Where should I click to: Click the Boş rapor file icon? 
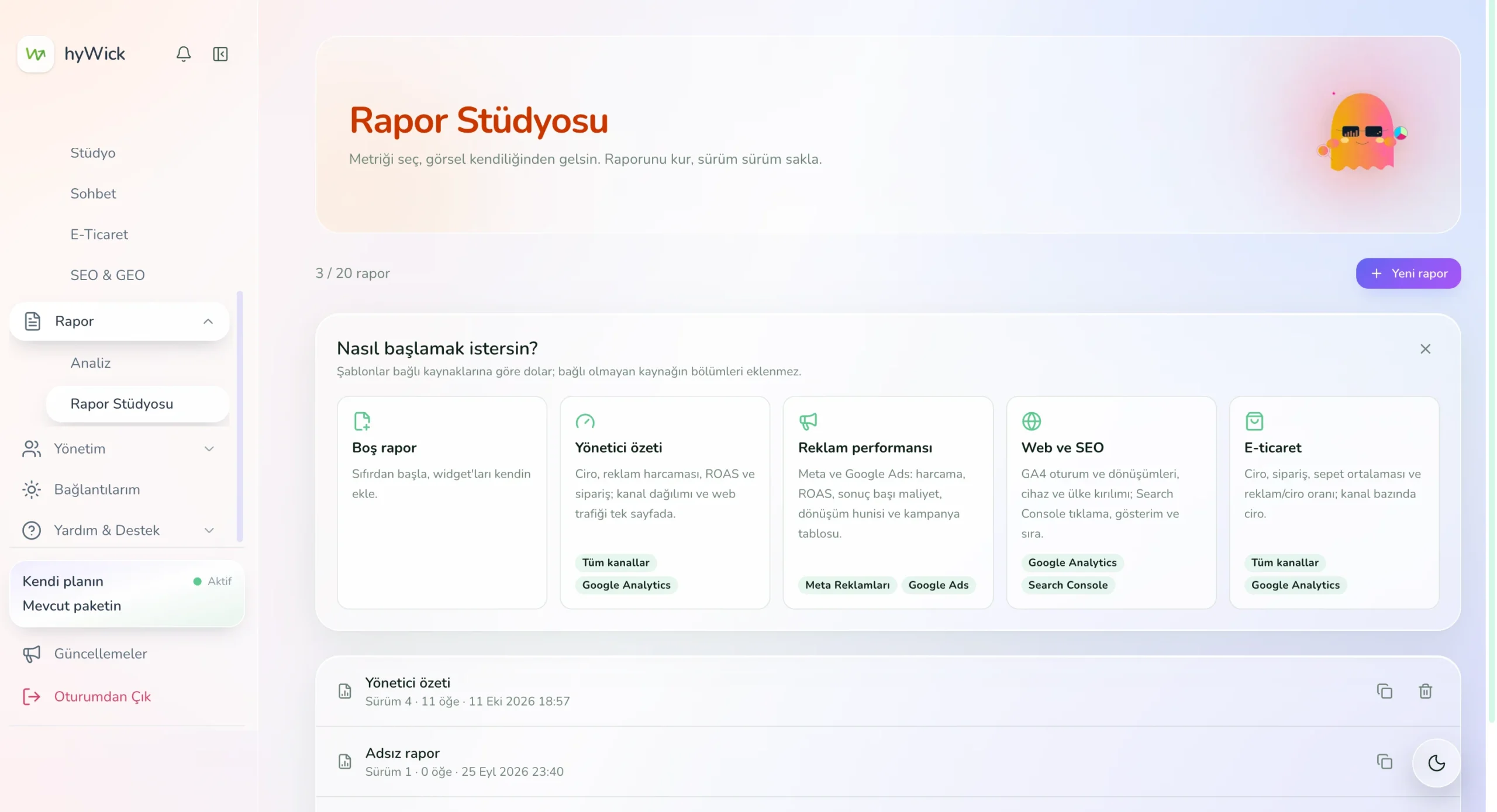(362, 421)
